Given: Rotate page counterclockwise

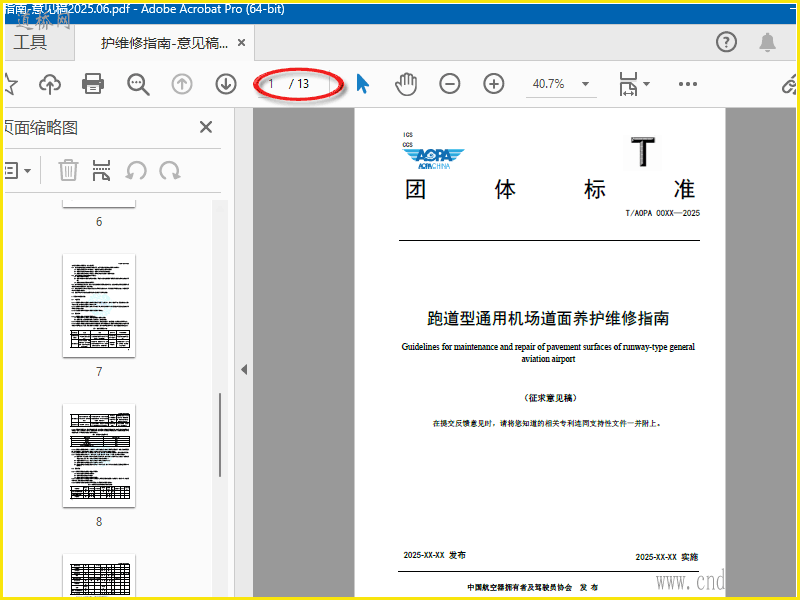Looking at the screenshot, I should pyautogui.click(x=136, y=171).
